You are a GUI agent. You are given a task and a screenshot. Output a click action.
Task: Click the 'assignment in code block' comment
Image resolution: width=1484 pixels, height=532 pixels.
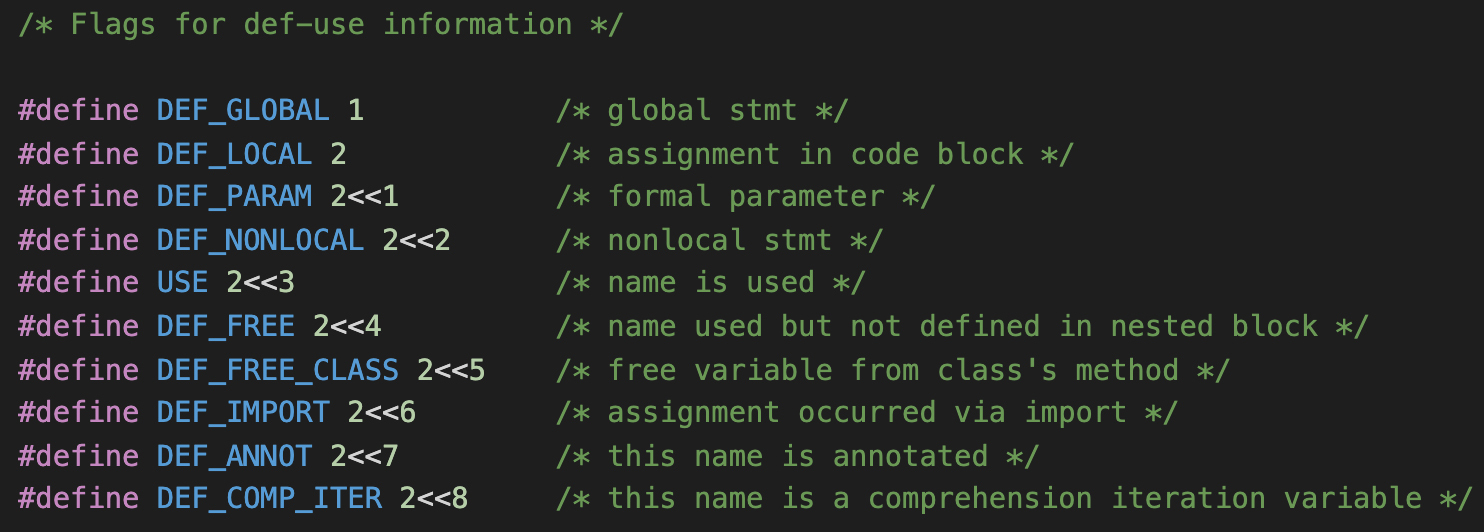(814, 154)
